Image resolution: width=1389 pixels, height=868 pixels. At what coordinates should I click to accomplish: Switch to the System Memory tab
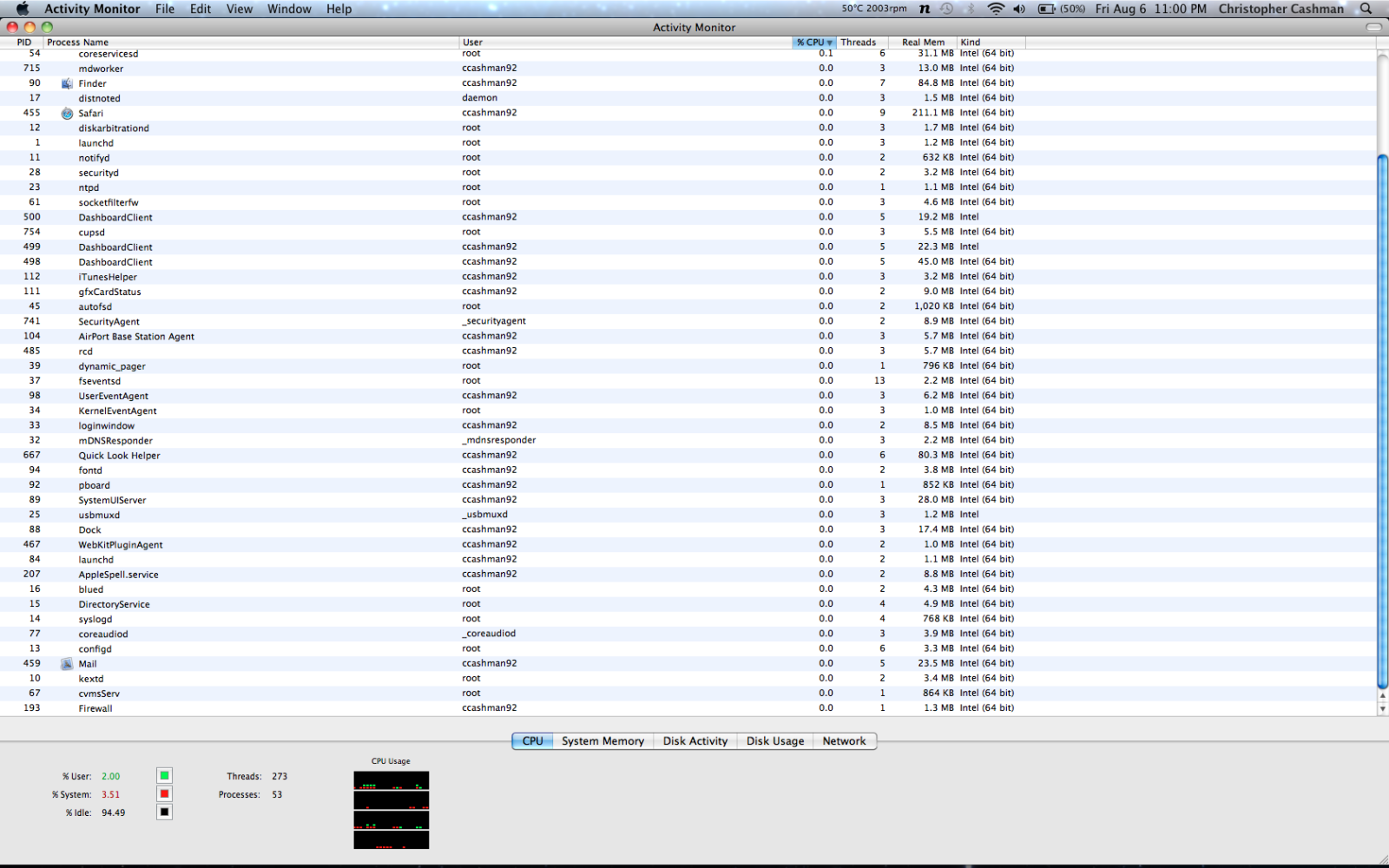(602, 741)
